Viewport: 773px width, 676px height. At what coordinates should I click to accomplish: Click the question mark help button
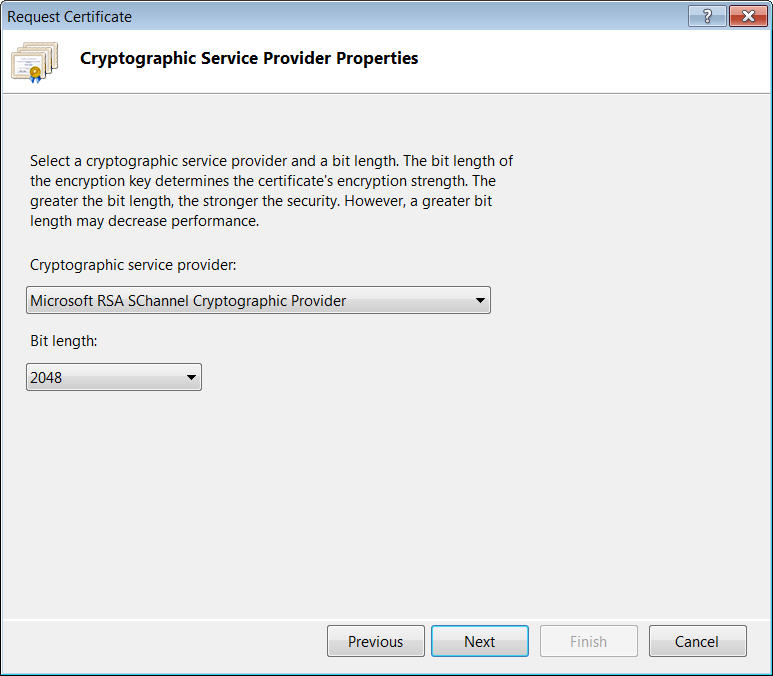[x=707, y=16]
